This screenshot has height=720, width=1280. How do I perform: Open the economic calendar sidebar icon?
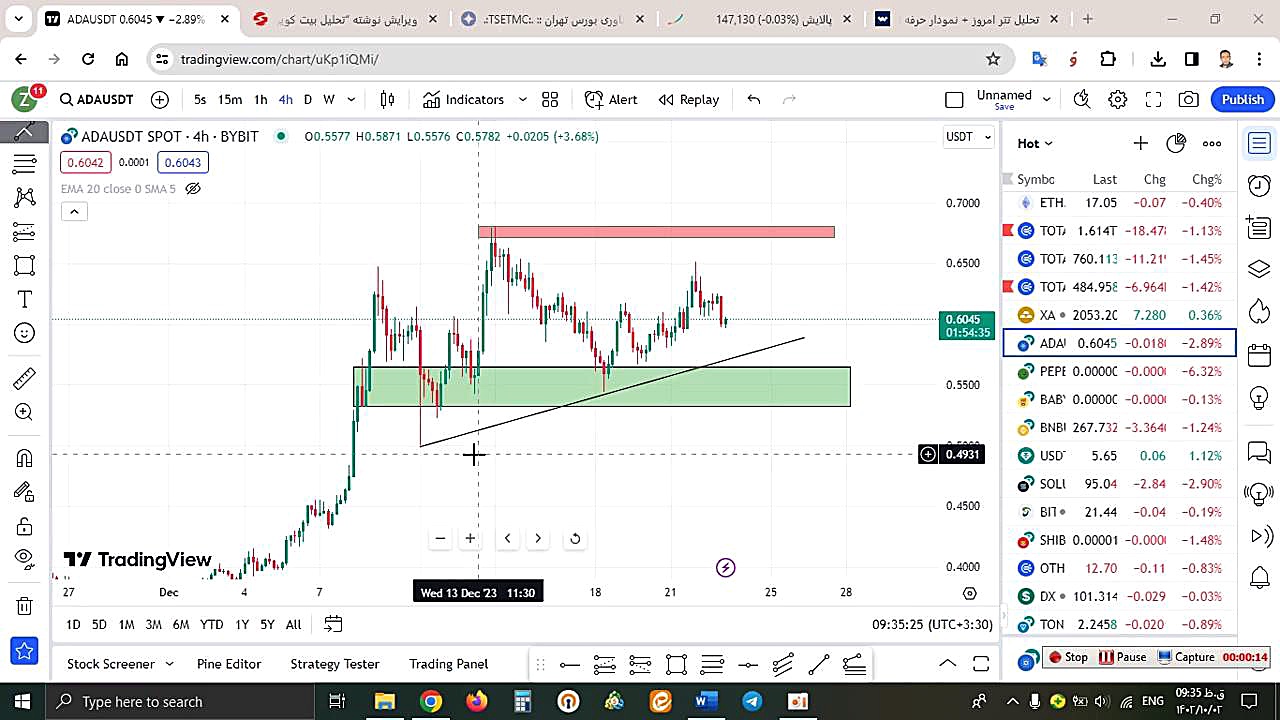tap(1259, 355)
